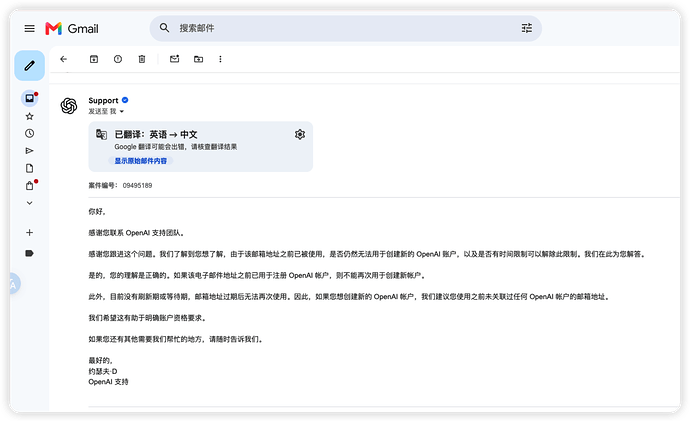This screenshot has height=421, width=690.
Task: Show original message via 显示原始邮件内容
Action: tap(141, 161)
